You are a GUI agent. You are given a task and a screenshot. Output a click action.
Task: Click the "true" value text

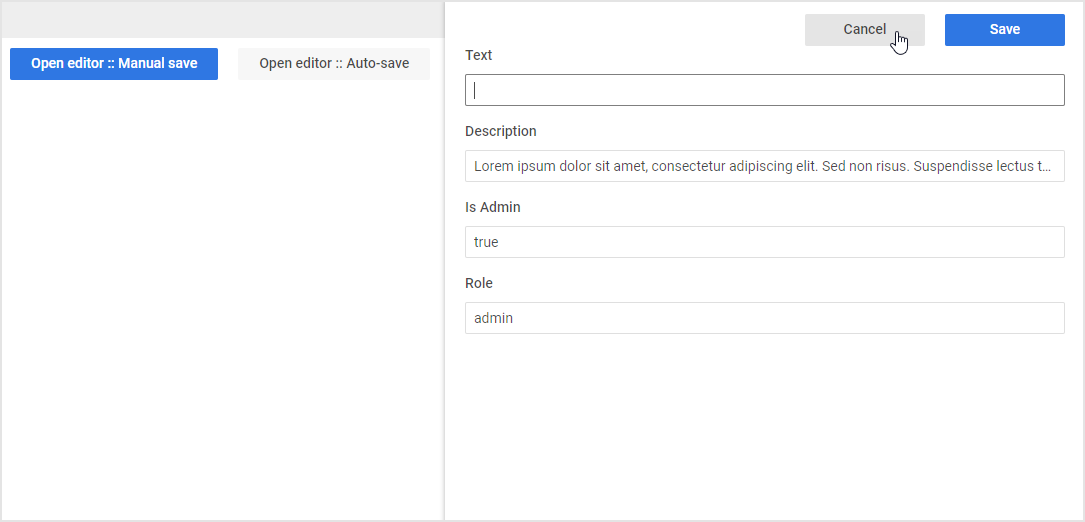[x=486, y=242]
